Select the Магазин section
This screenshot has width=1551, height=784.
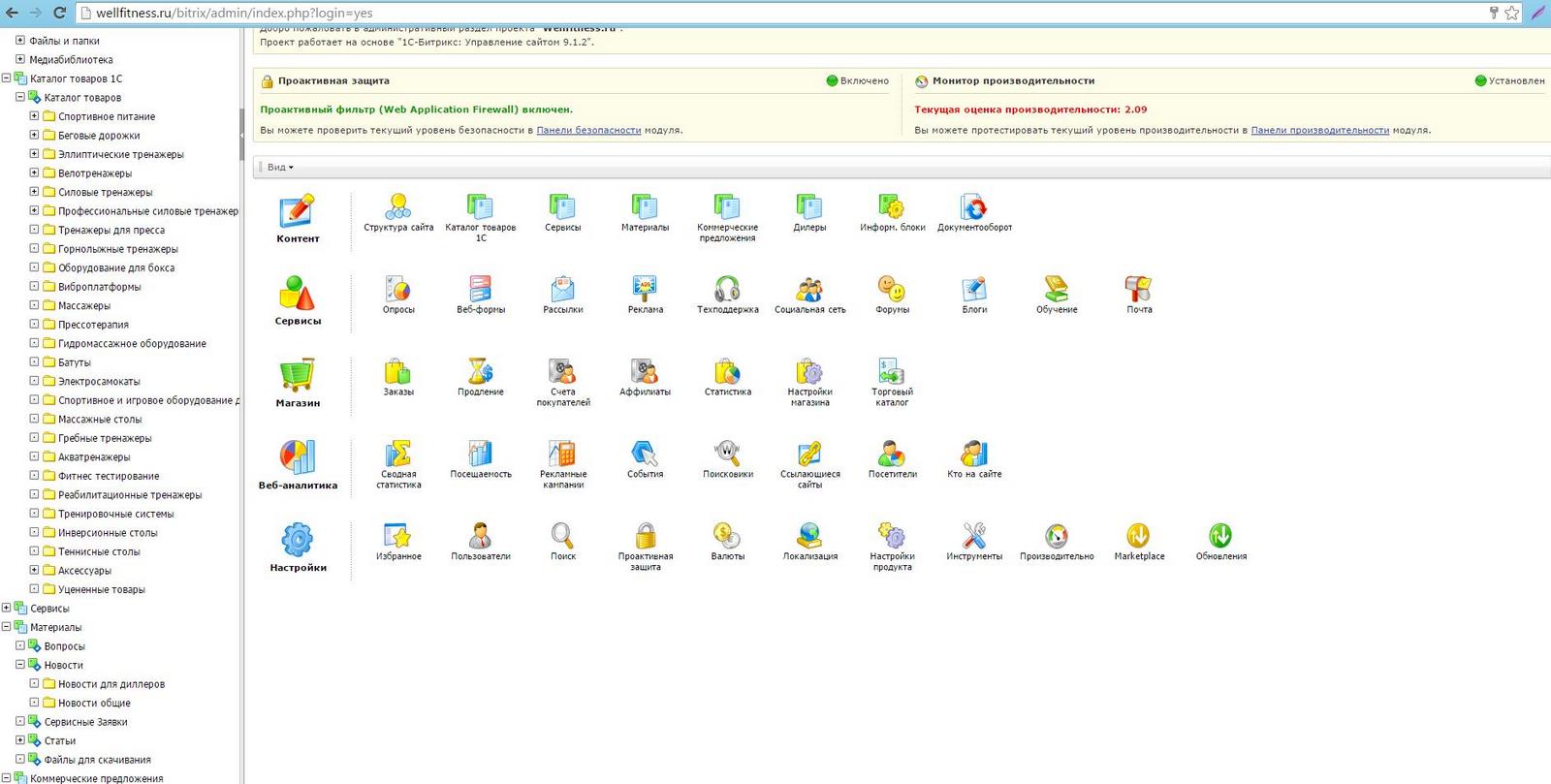[x=298, y=383]
